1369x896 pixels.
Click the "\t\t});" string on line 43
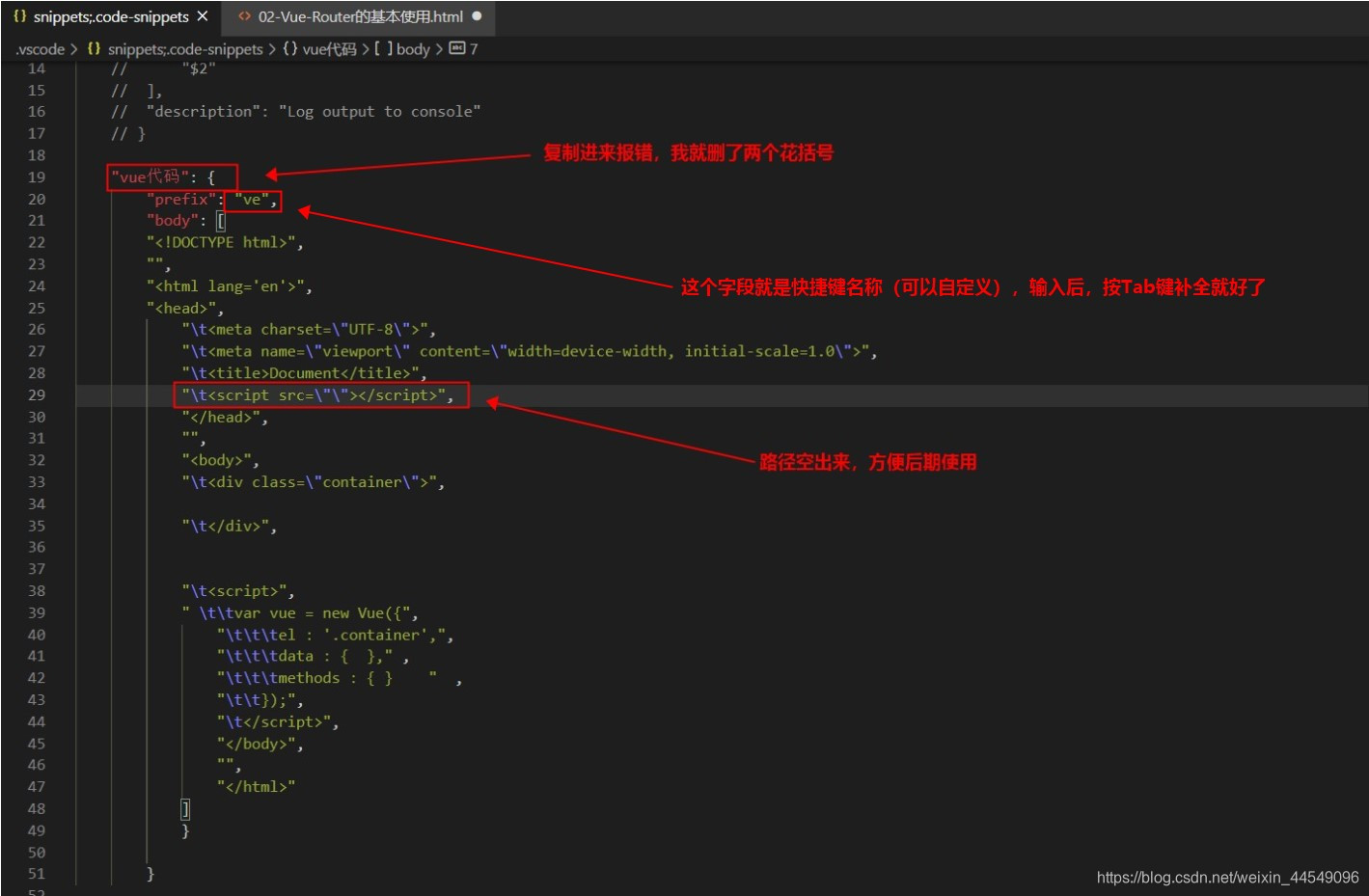point(256,700)
